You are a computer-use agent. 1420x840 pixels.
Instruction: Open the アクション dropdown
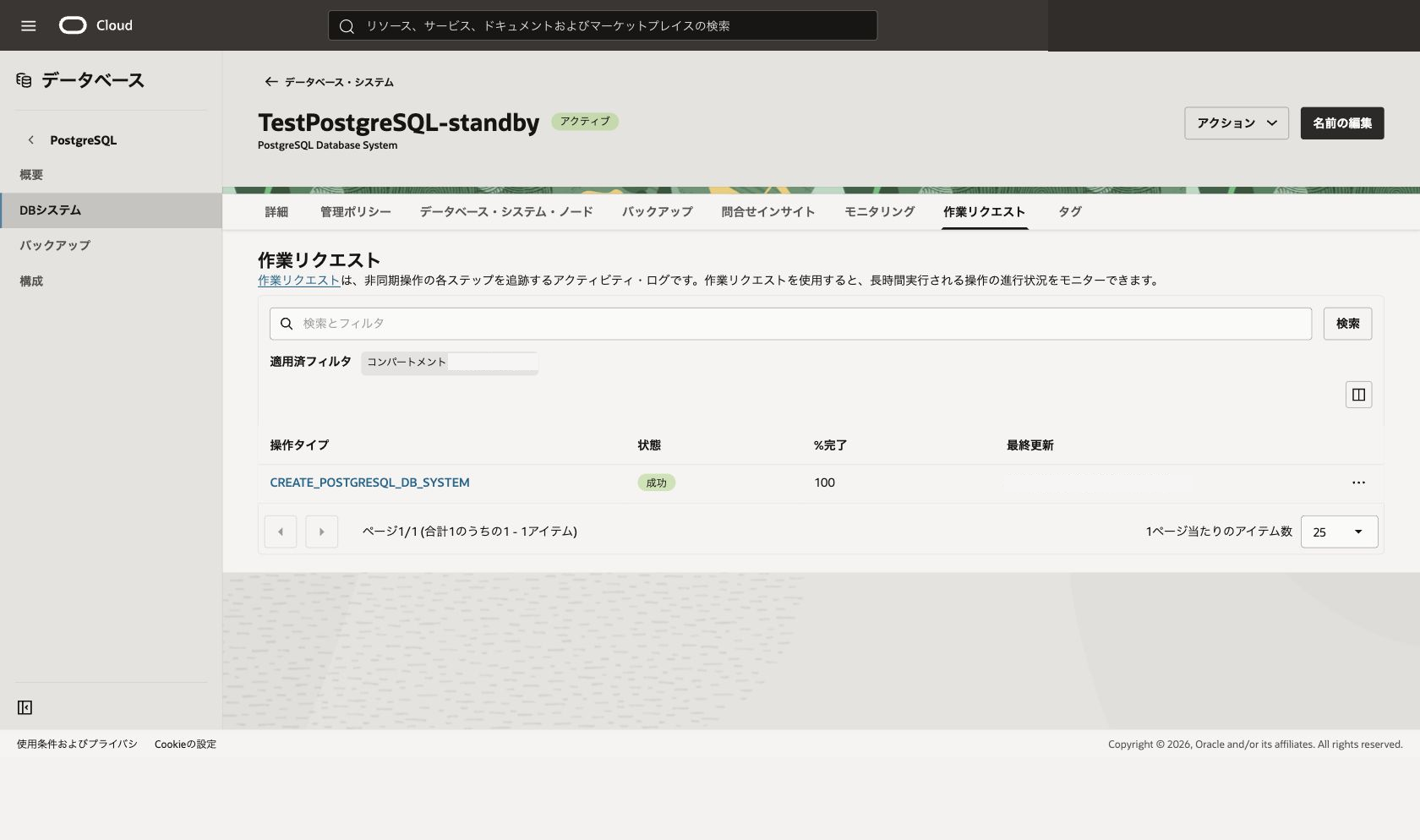(x=1236, y=123)
